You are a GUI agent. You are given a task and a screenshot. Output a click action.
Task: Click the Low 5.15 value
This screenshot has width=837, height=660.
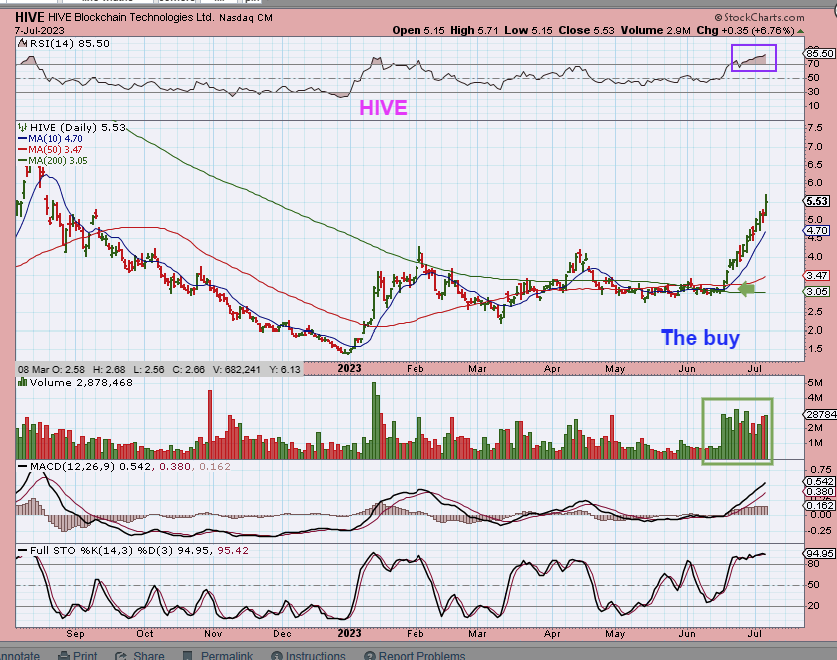click(x=528, y=30)
